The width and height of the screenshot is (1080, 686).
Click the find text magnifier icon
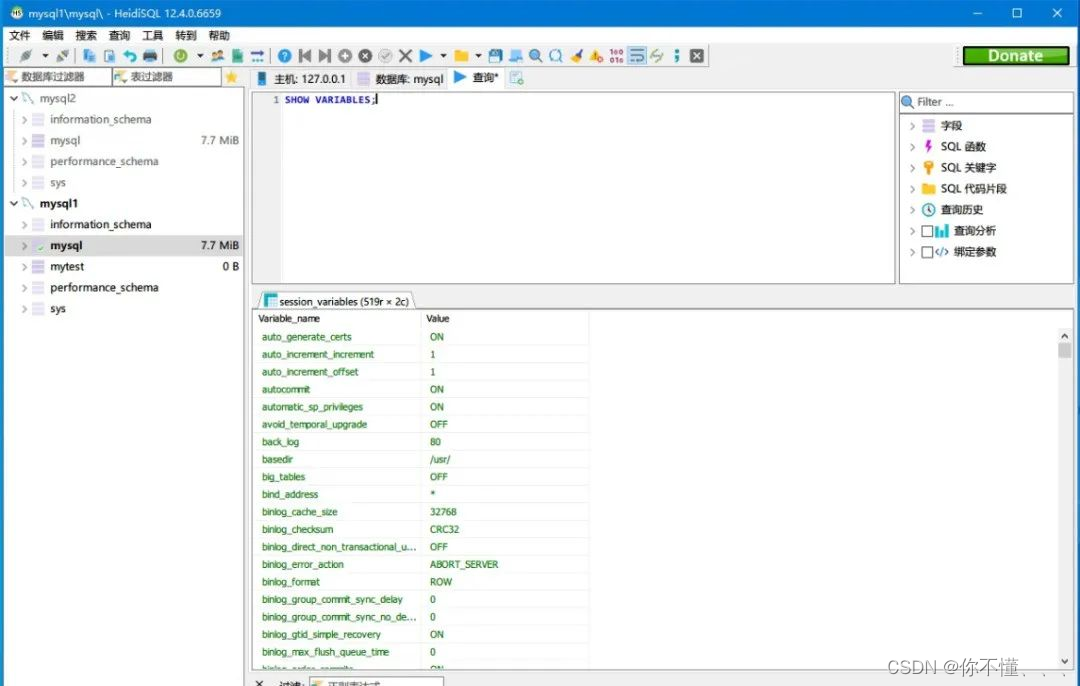pyautogui.click(x=535, y=56)
